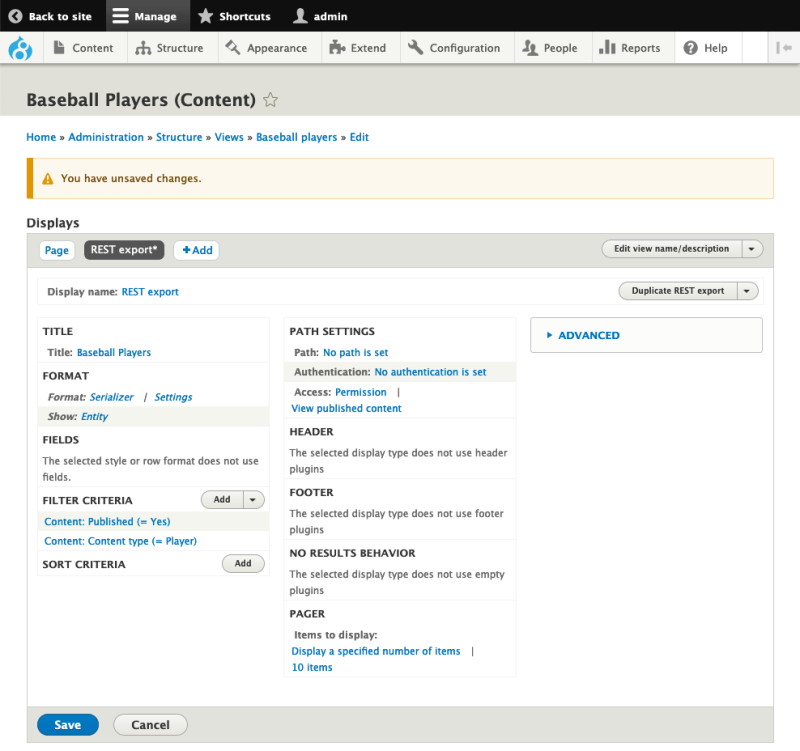Switch to the Page display tab
Viewport: 800px width, 751px height.
pyautogui.click(x=57, y=251)
